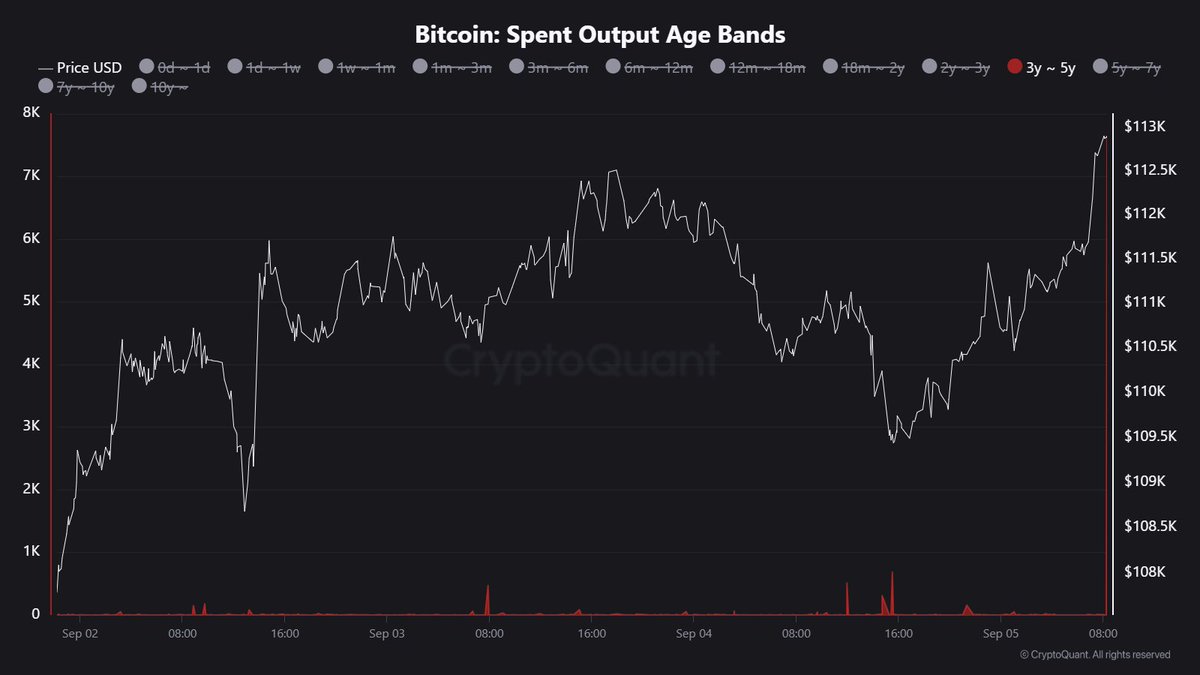The width and height of the screenshot is (1200, 675).
Task: Click the Sep 03 date axis label
Action: 386,633
